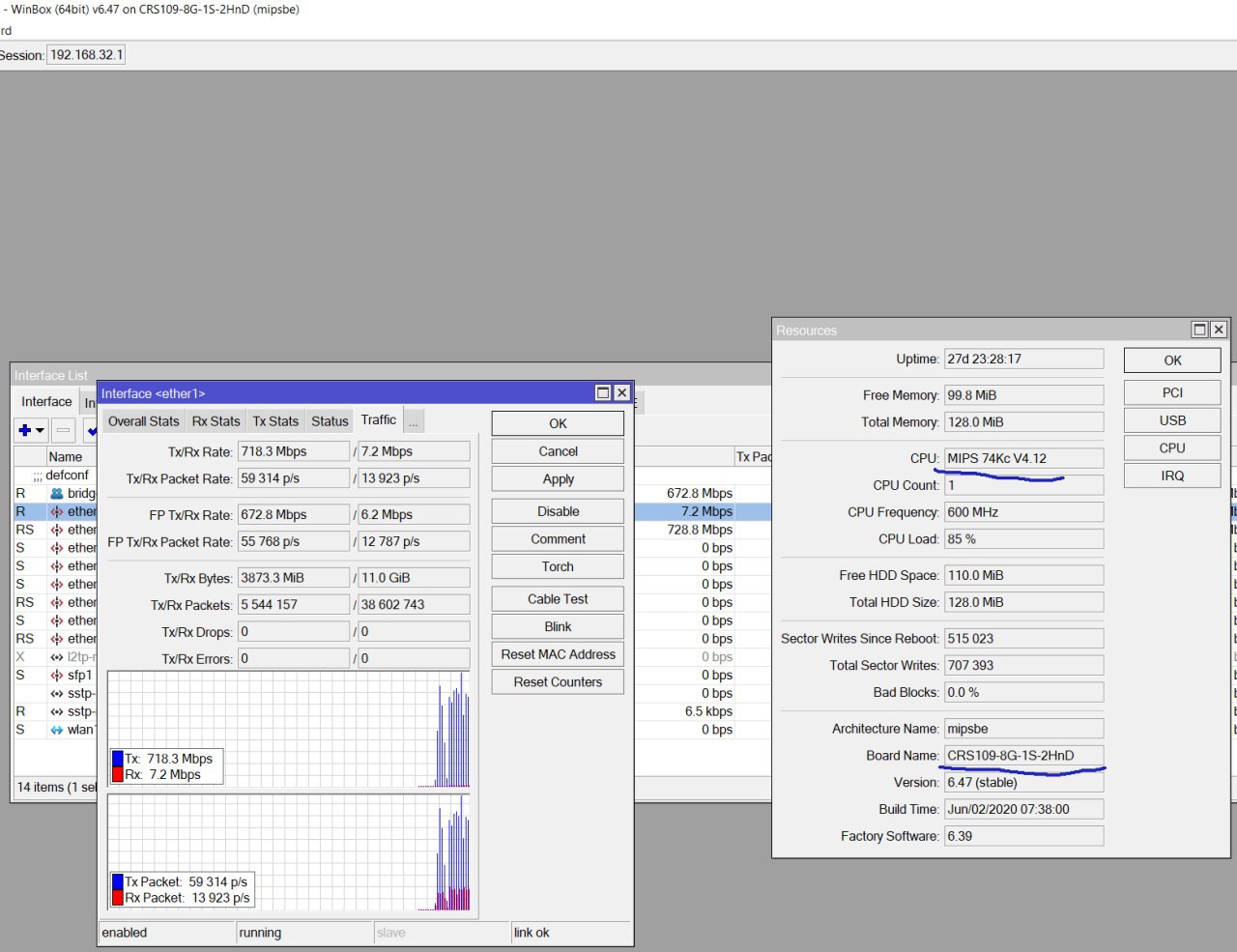Image resolution: width=1237 pixels, height=952 pixels.
Task: Click the Version field 6.47 (stable)
Action: click(x=1024, y=783)
